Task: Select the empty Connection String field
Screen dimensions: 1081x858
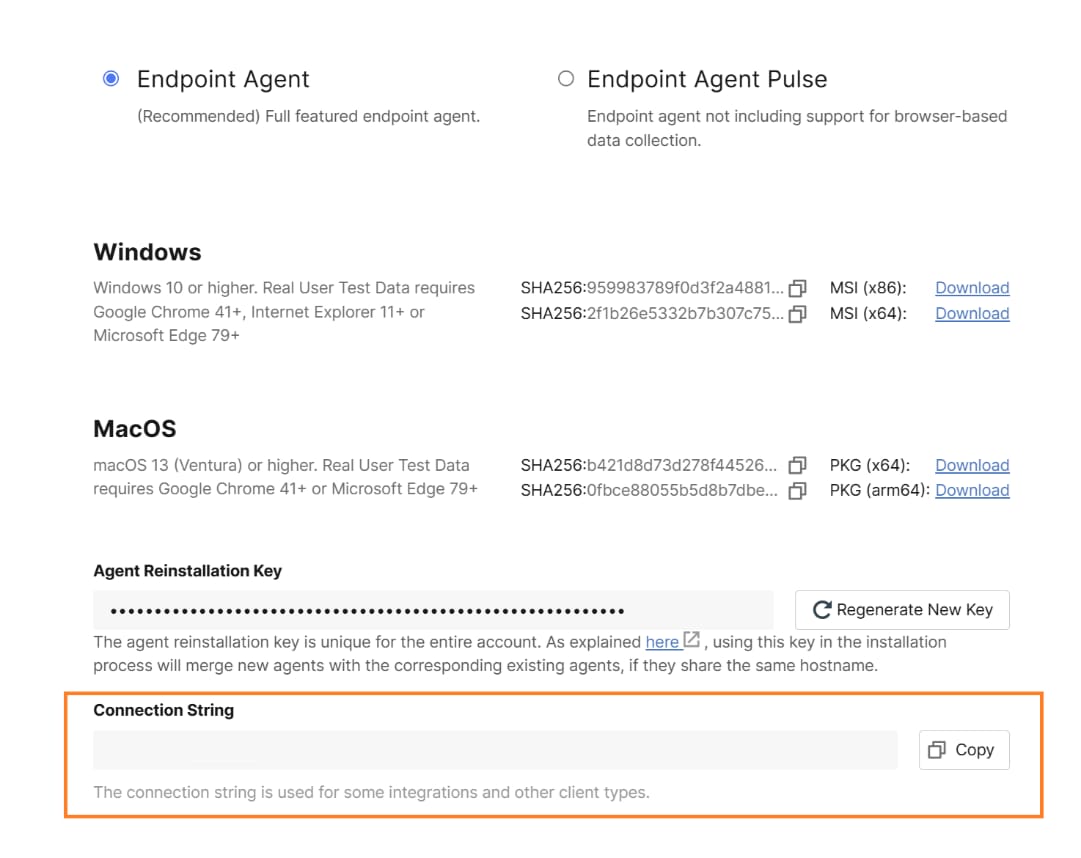Action: click(495, 749)
